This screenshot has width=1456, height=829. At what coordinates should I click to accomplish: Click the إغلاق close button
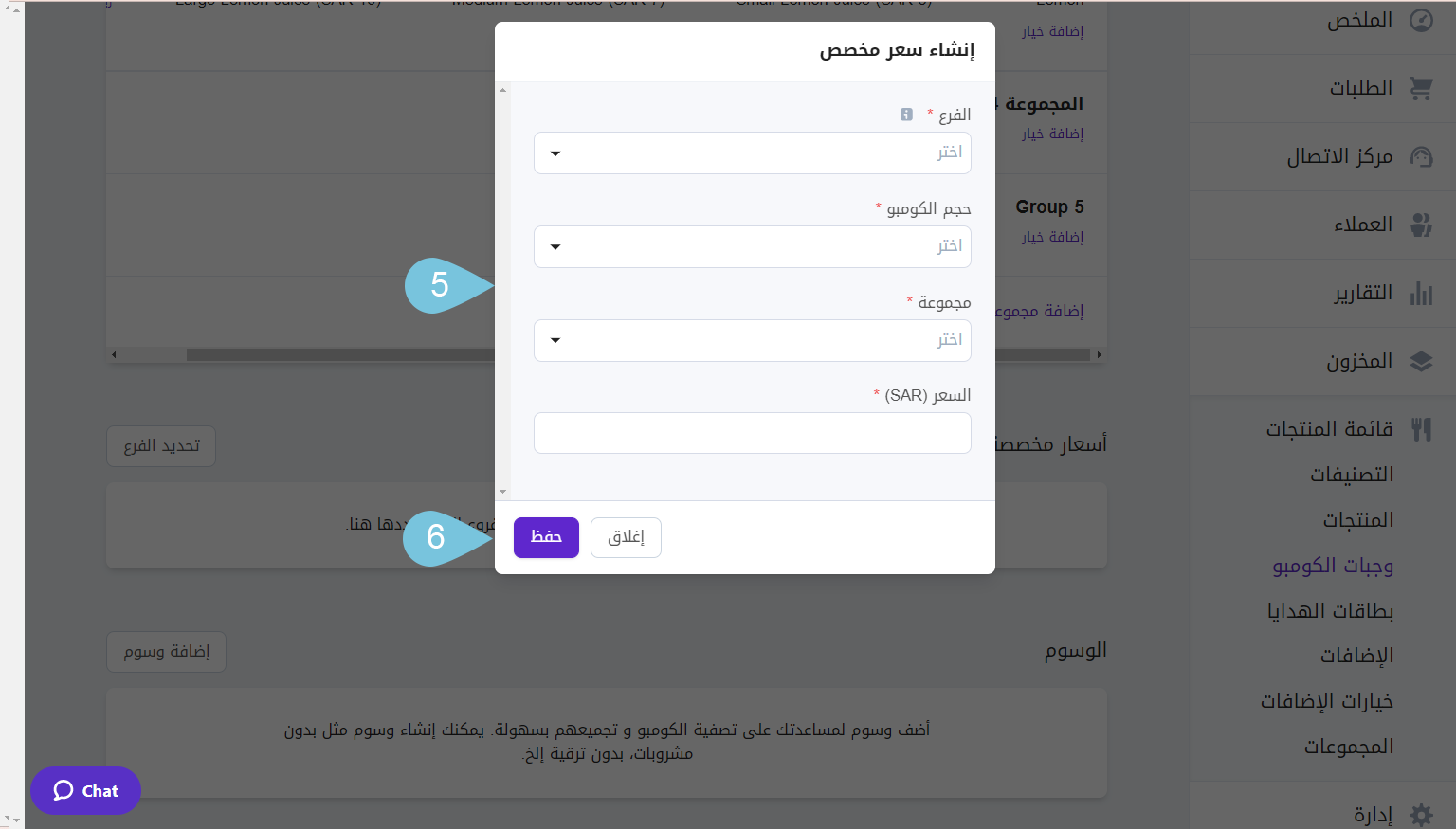point(626,537)
